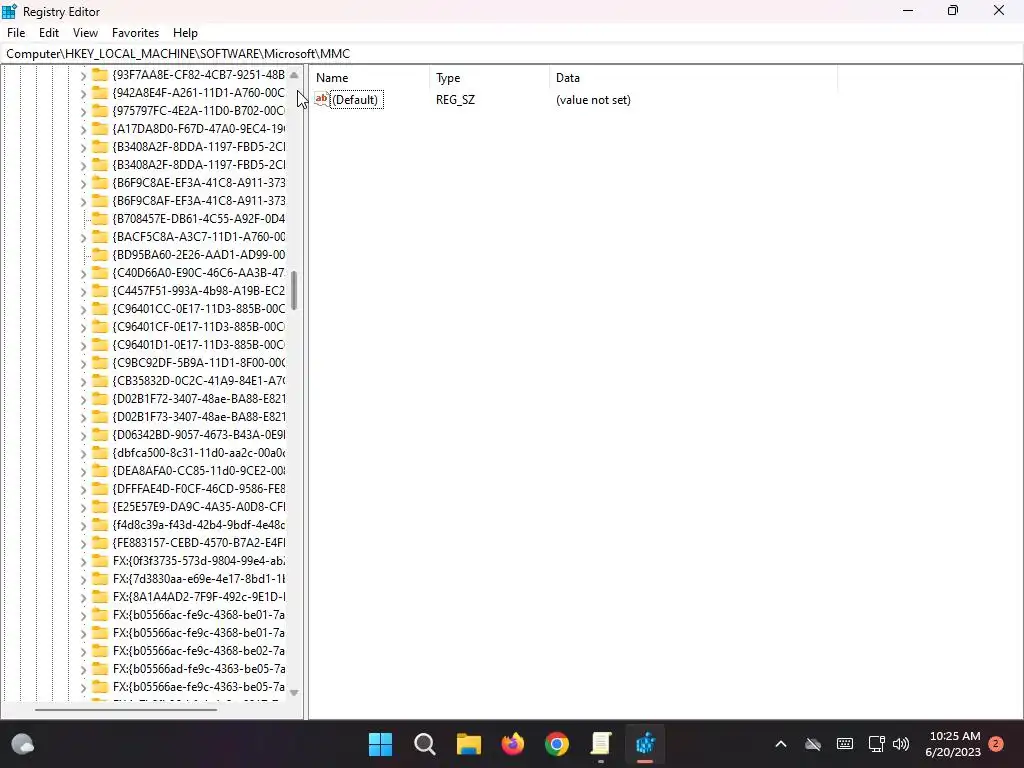Show hidden system tray icons
The height and width of the screenshot is (768, 1024).
click(780, 744)
